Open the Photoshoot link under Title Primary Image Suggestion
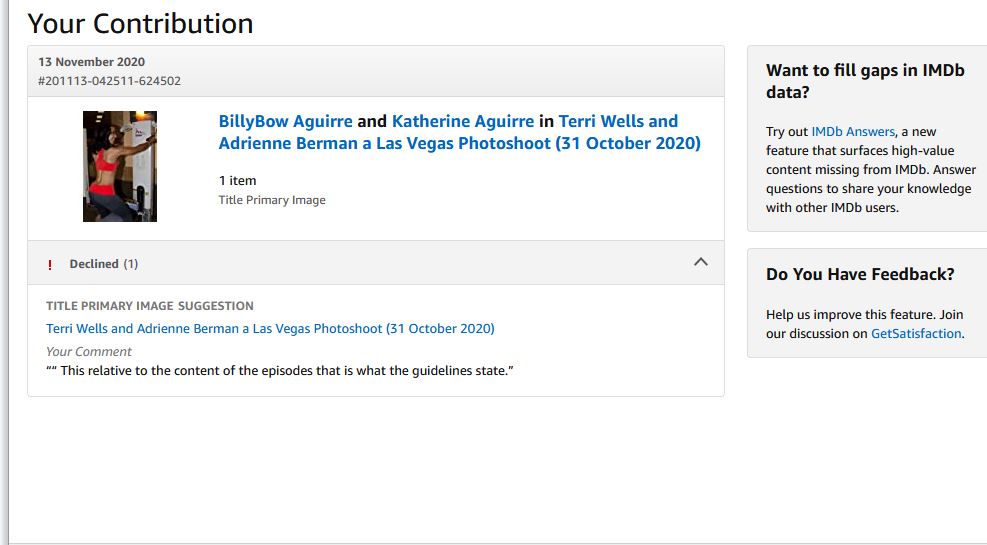The height and width of the screenshot is (545, 987). coord(270,329)
